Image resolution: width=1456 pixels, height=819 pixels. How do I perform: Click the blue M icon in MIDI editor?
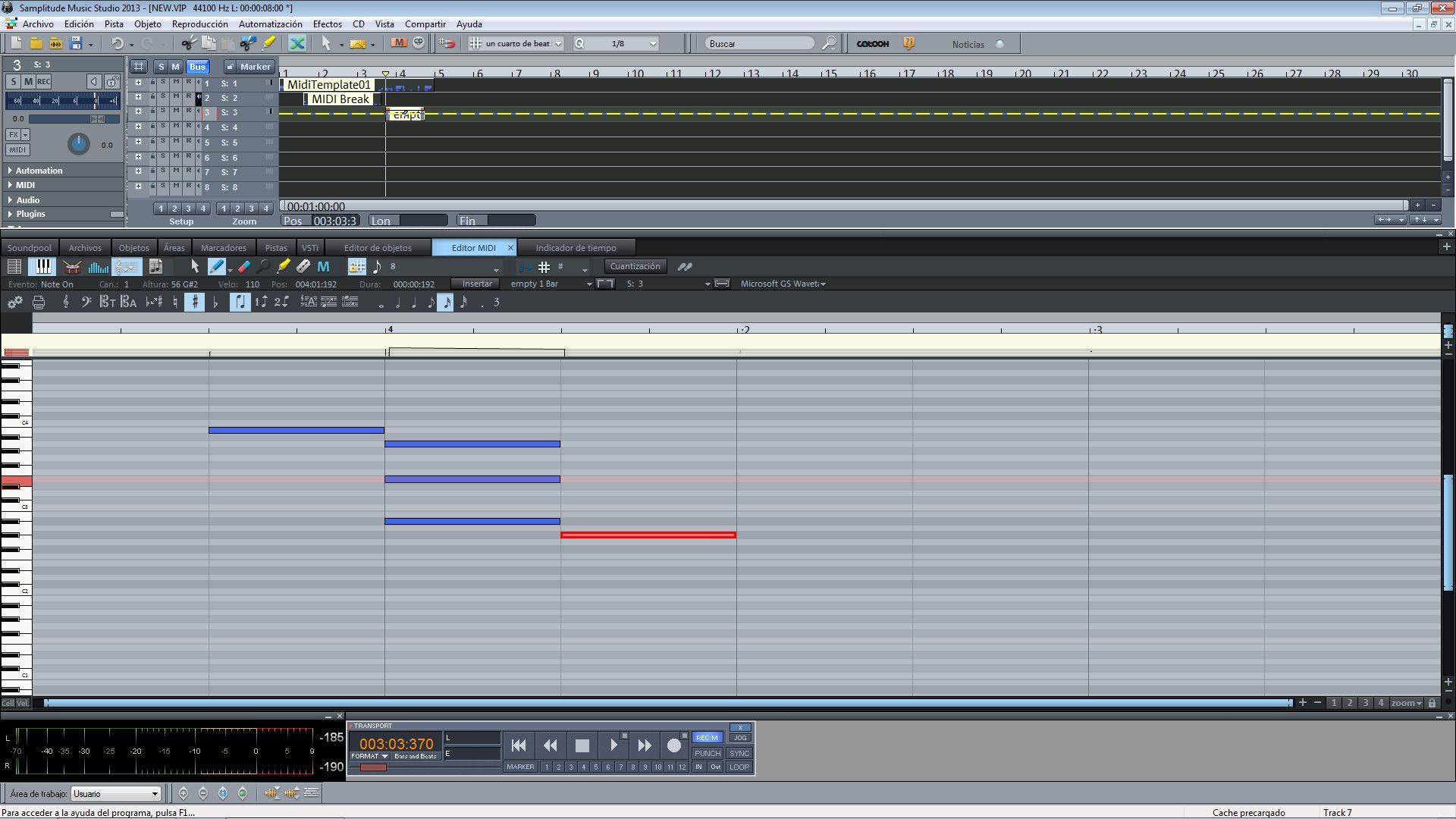(x=323, y=267)
